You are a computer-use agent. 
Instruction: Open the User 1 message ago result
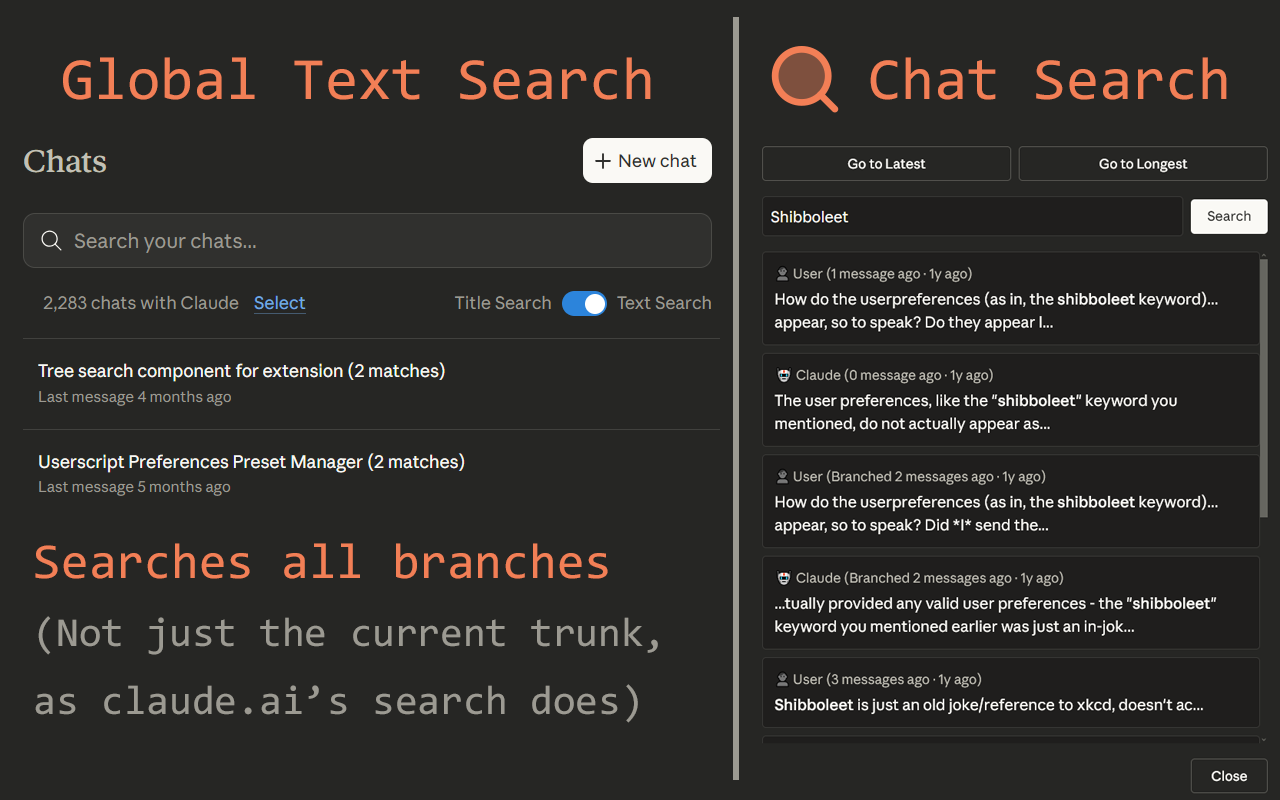click(1010, 298)
